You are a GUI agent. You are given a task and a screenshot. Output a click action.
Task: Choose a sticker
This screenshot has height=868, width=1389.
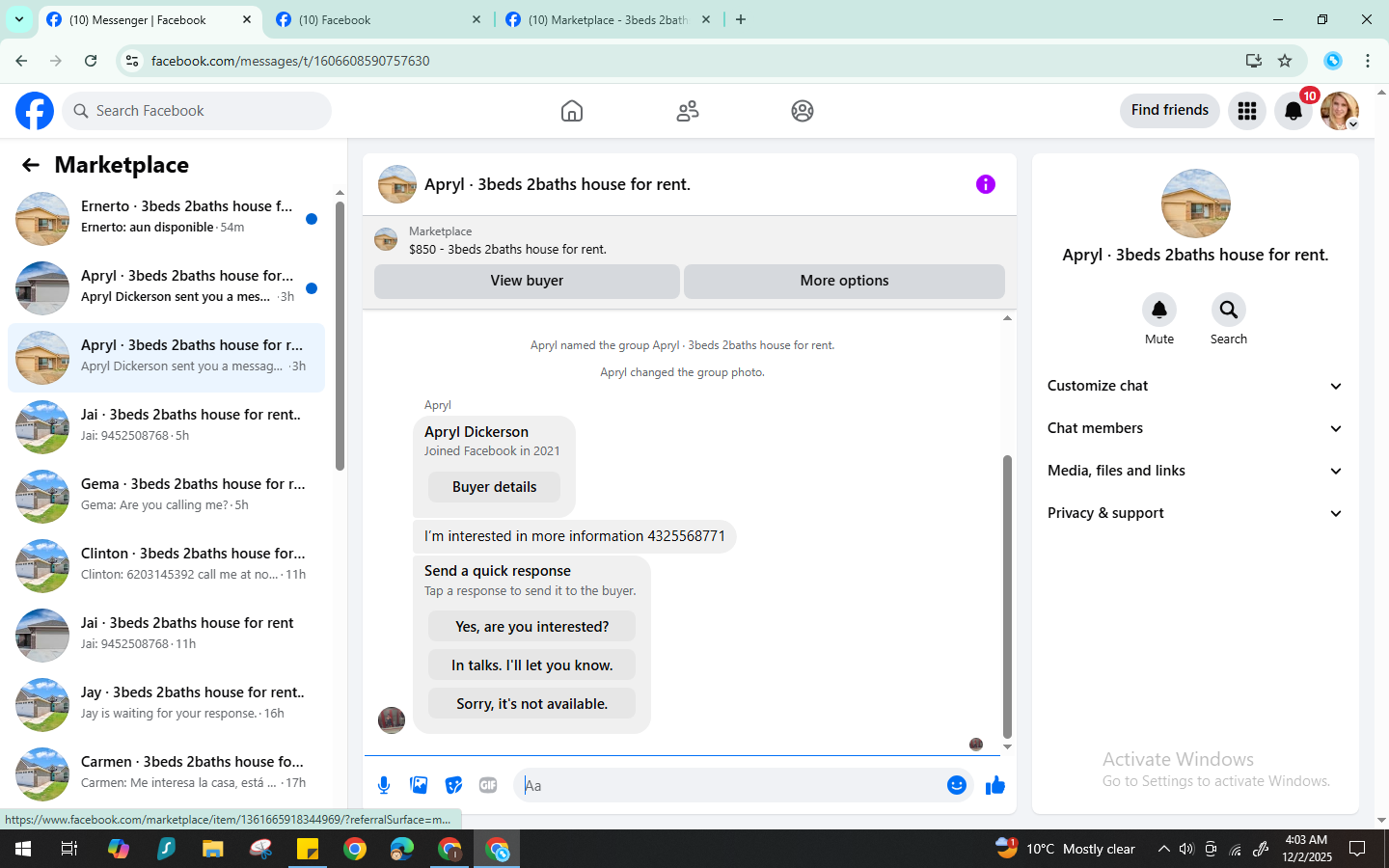[453, 785]
